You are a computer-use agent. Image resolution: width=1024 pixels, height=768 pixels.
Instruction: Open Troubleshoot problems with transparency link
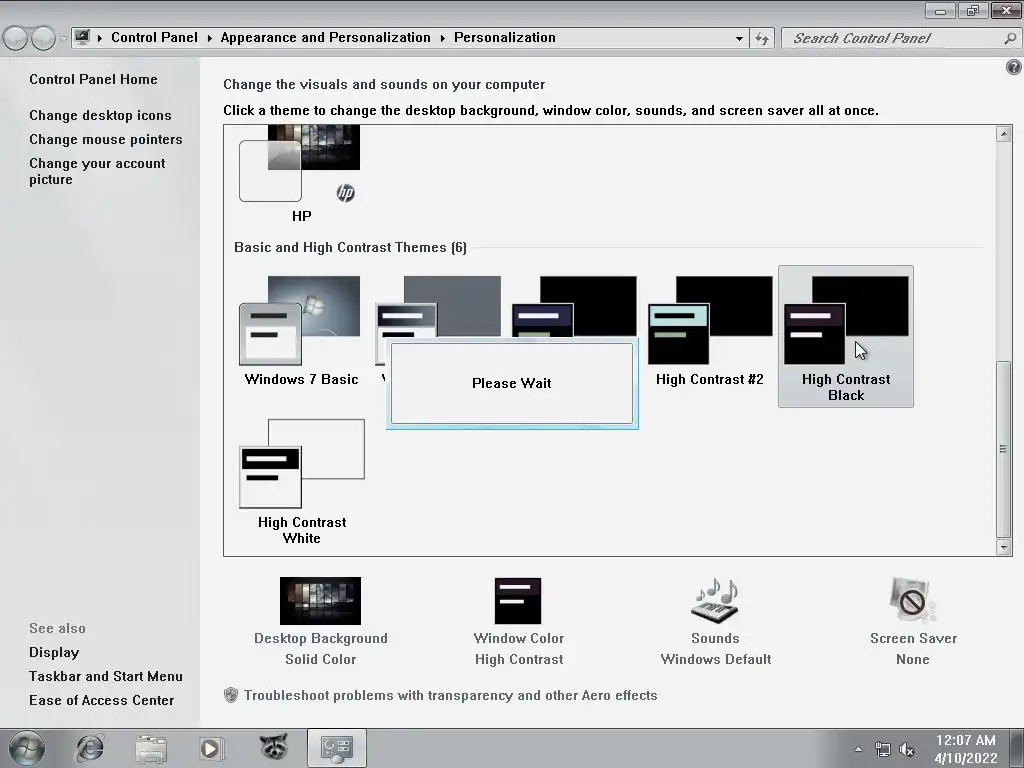click(x=451, y=695)
